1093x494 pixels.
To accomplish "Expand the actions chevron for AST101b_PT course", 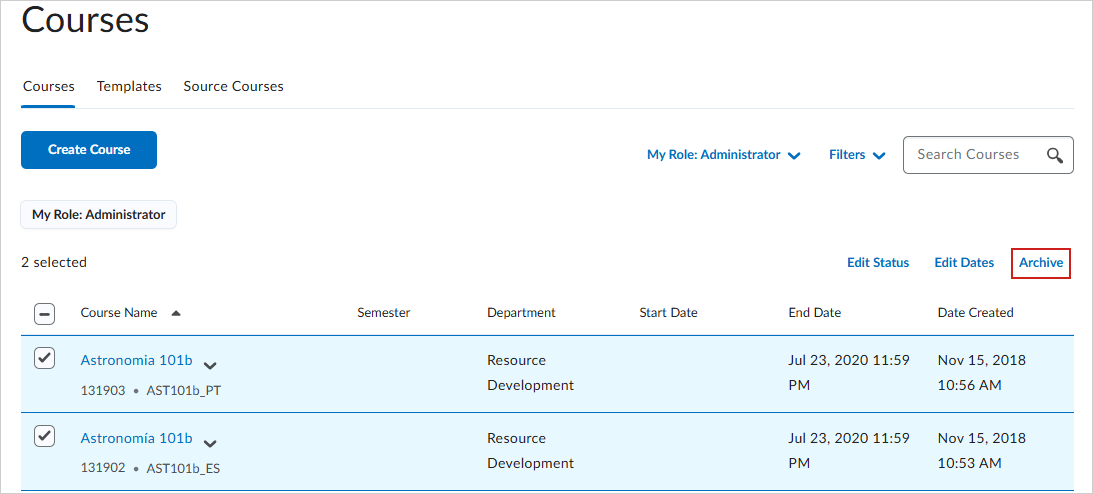I will click(x=210, y=364).
